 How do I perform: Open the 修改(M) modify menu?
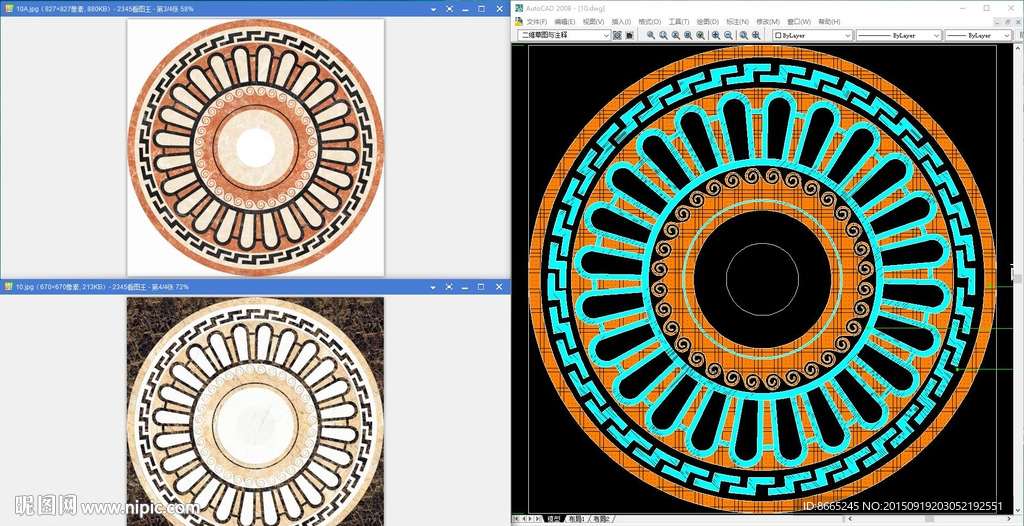click(x=768, y=21)
